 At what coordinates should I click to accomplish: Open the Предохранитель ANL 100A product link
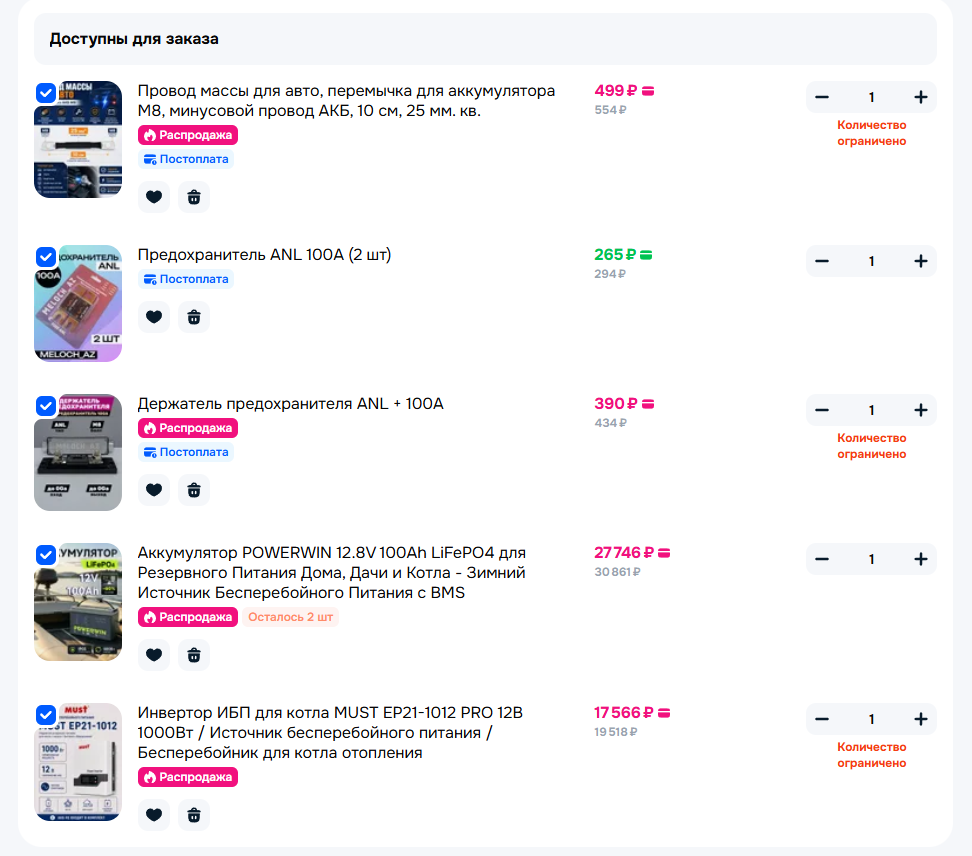pyautogui.click(x=264, y=255)
